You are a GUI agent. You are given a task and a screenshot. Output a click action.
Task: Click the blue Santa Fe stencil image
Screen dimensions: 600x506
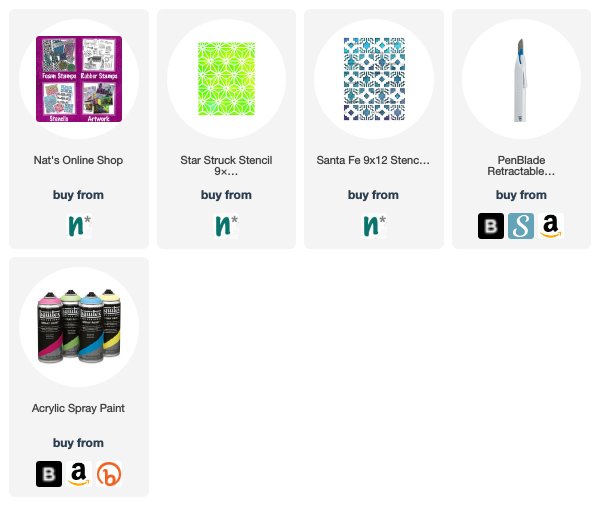click(x=374, y=79)
